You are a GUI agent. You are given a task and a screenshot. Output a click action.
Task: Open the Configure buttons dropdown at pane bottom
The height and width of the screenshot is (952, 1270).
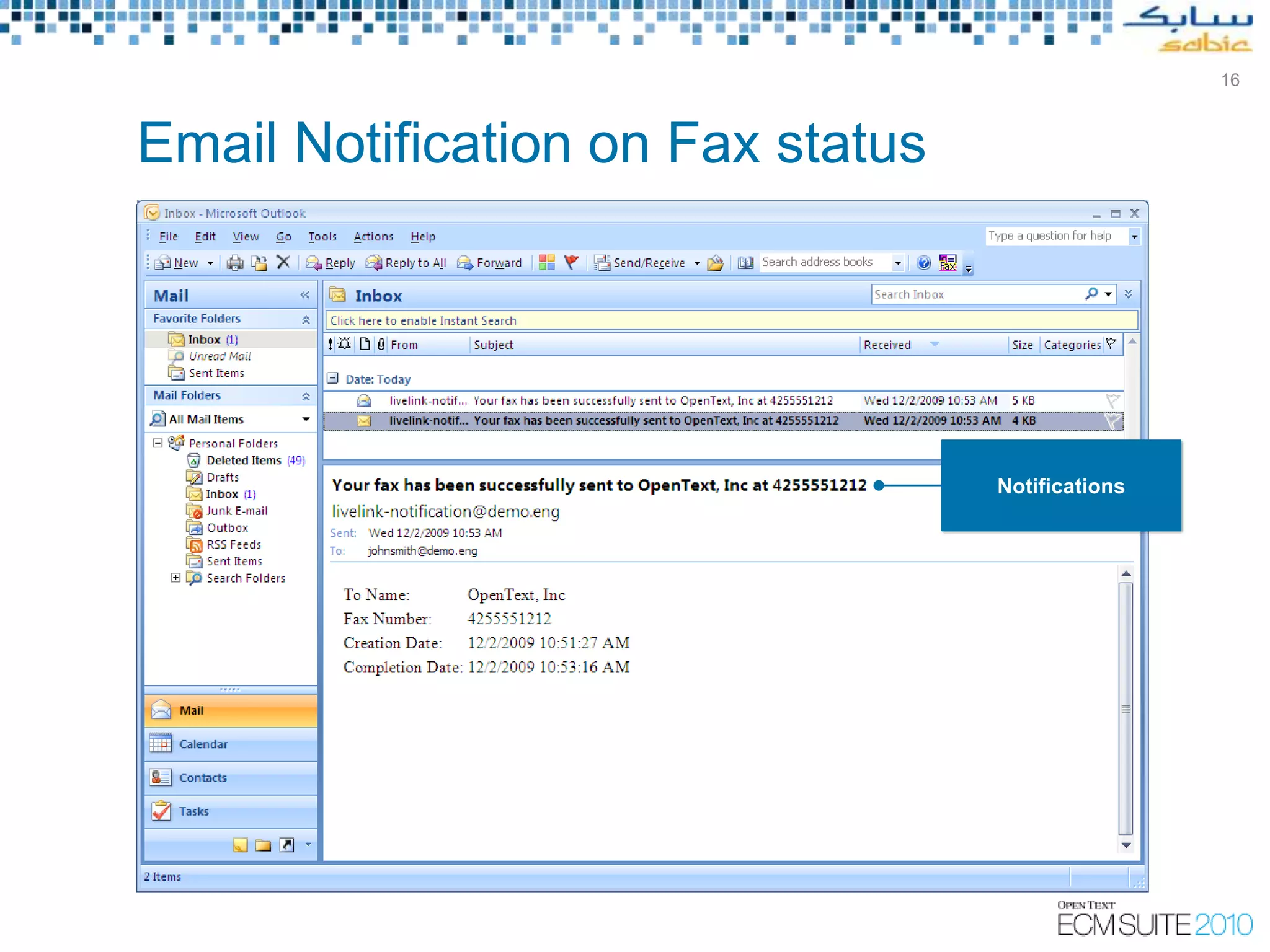click(308, 844)
